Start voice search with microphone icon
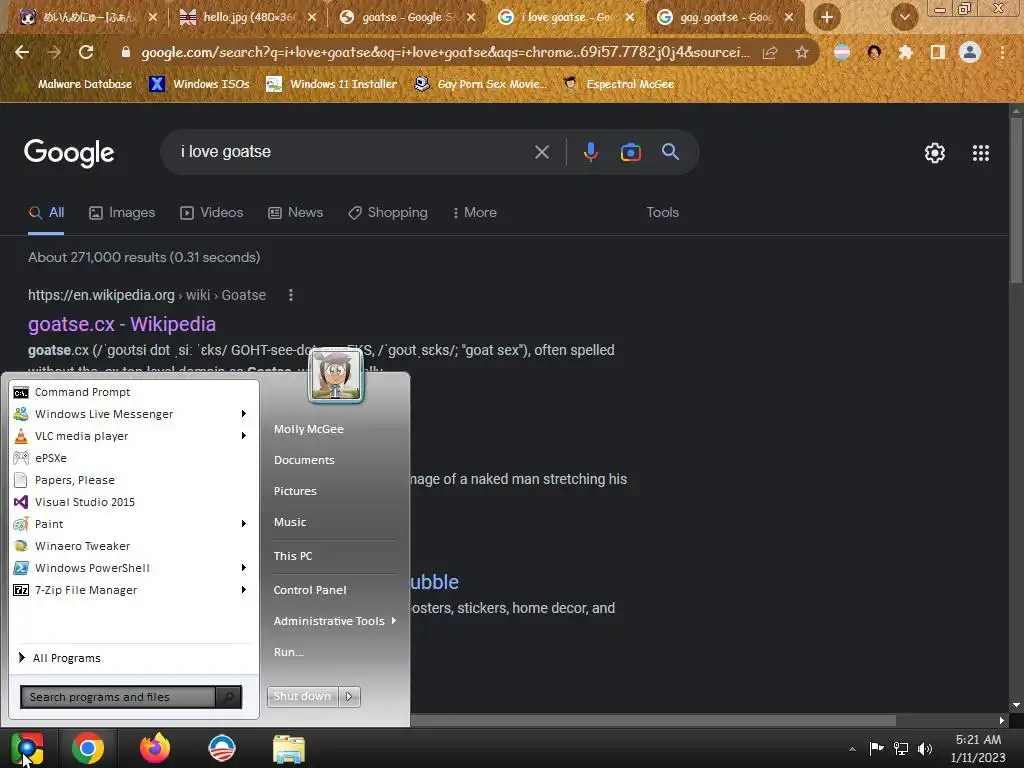Image resolution: width=1024 pixels, height=768 pixels. [x=590, y=152]
